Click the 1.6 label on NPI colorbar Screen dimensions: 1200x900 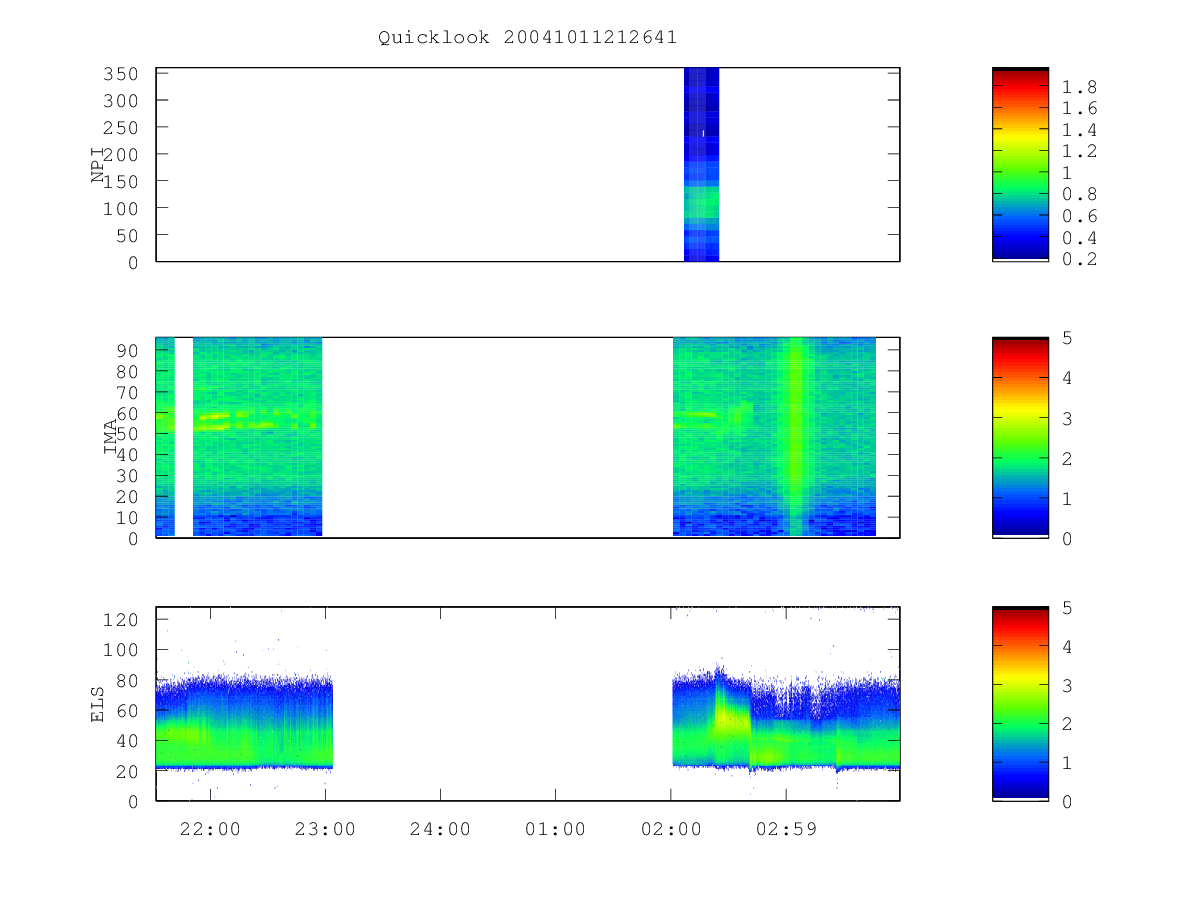pos(1079,109)
